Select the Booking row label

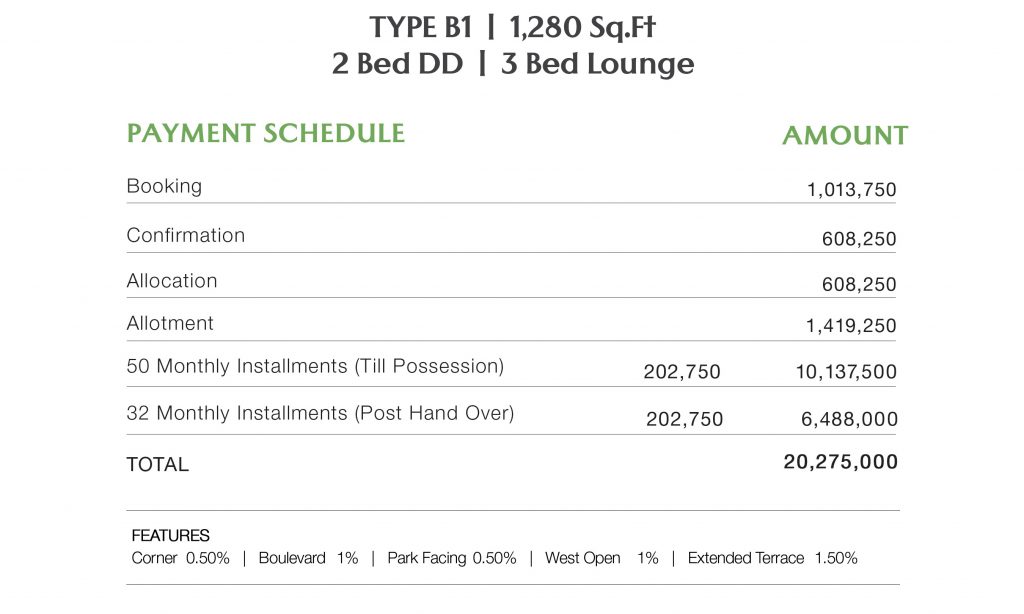164,186
